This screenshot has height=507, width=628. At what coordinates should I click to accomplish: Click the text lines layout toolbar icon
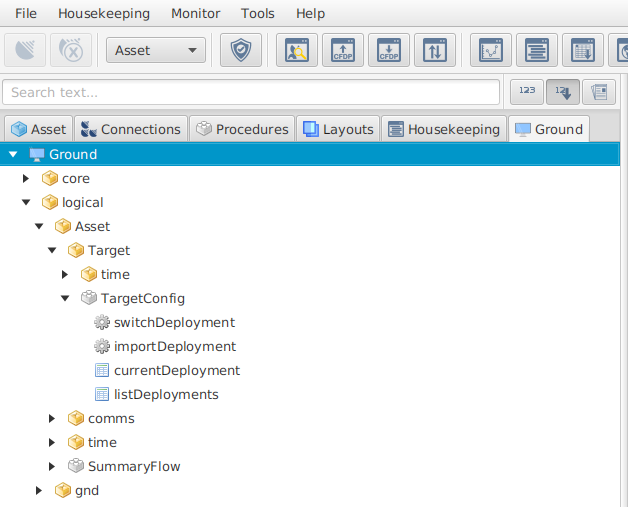point(537,50)
